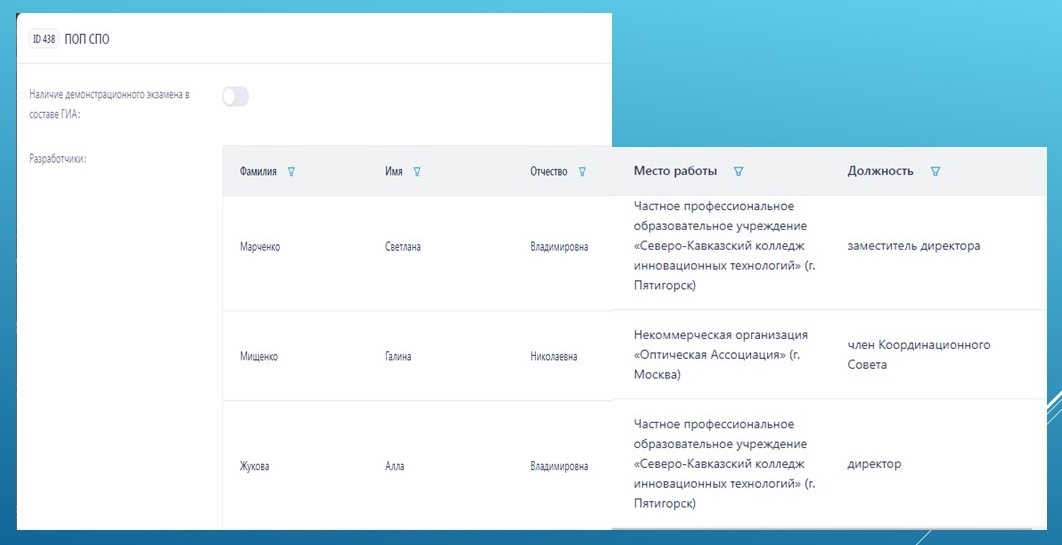Click the Разработчики label
Viewport: 1062px width, 545px height.
pyautogui.click(x=58, y=160)
